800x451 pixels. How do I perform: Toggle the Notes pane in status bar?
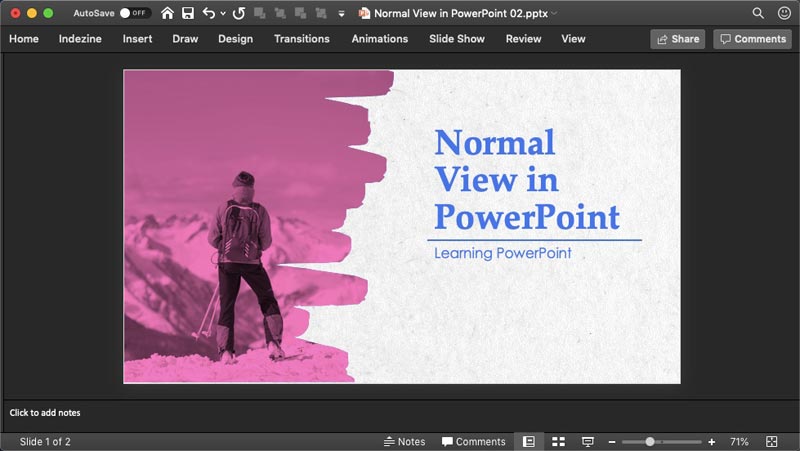point(405,441)
